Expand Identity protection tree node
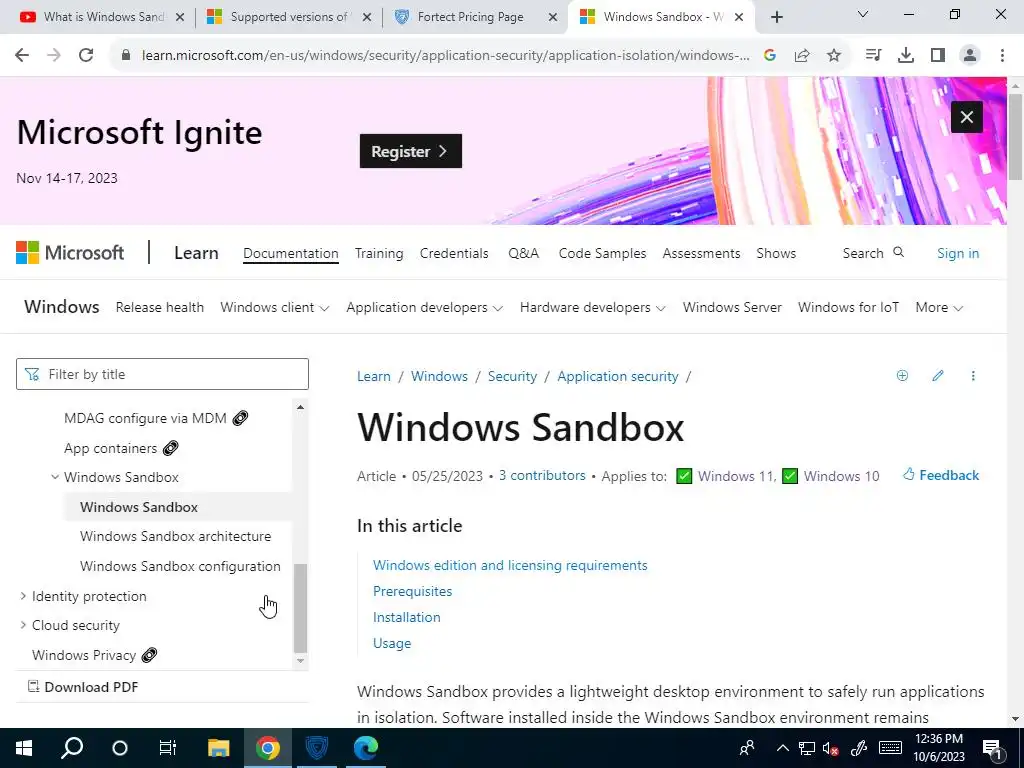The height and width of the screenshot is (768, 1024). [x=23, y=596]
